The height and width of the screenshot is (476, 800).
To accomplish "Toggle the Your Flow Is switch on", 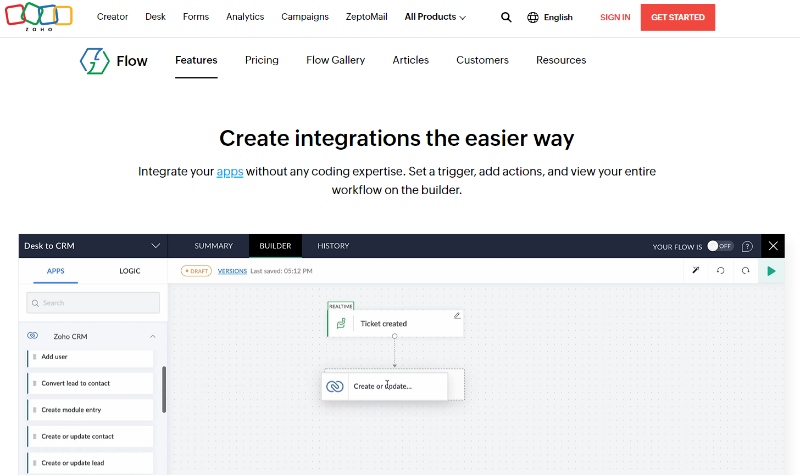I will (720, 246).
